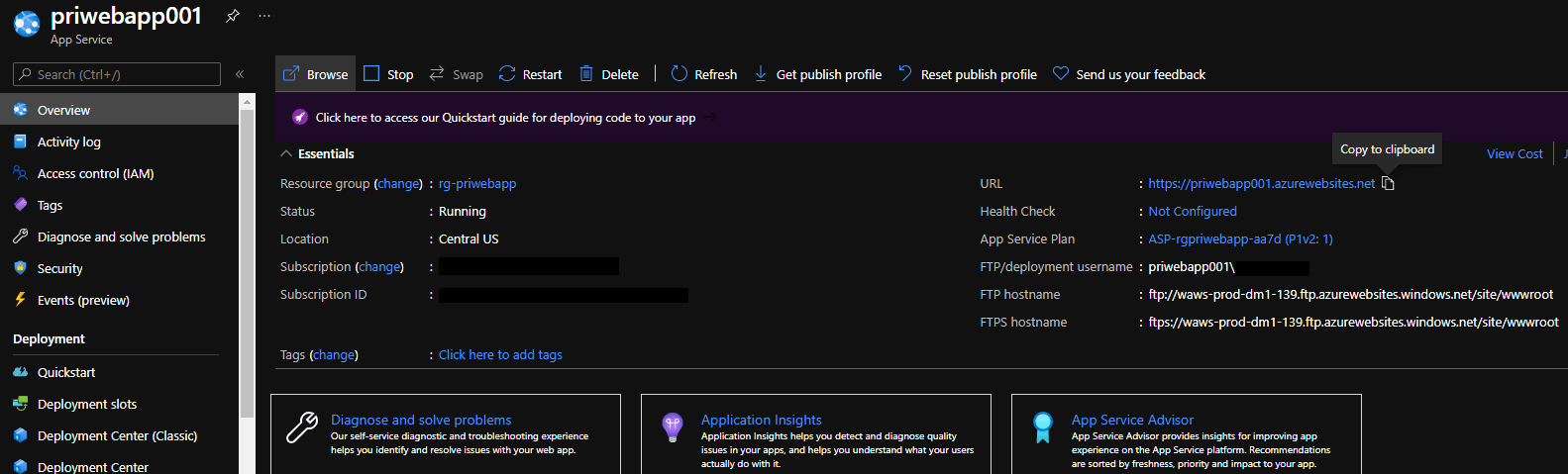Viewport: 1568px width, 474px height.
Task: Collapse the sidebar with the double chevron
Action: pyautogui.click(x=240, y=74)
